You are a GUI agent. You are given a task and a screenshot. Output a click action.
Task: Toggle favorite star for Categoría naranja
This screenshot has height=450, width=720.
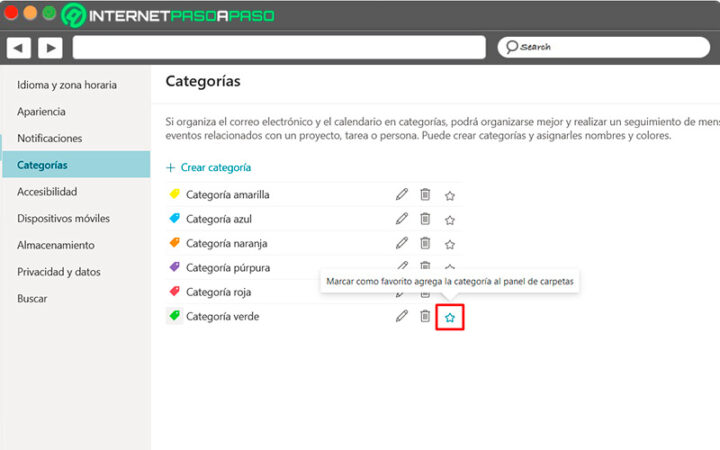[450, 244]
